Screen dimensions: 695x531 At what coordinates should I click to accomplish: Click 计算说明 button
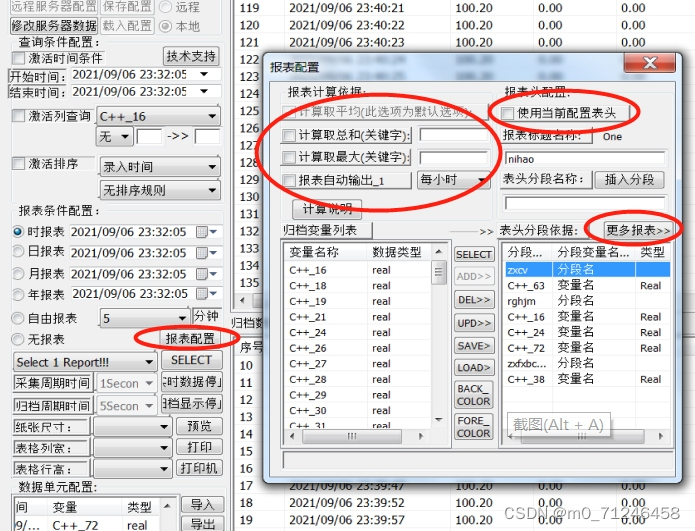coord(327,209)
